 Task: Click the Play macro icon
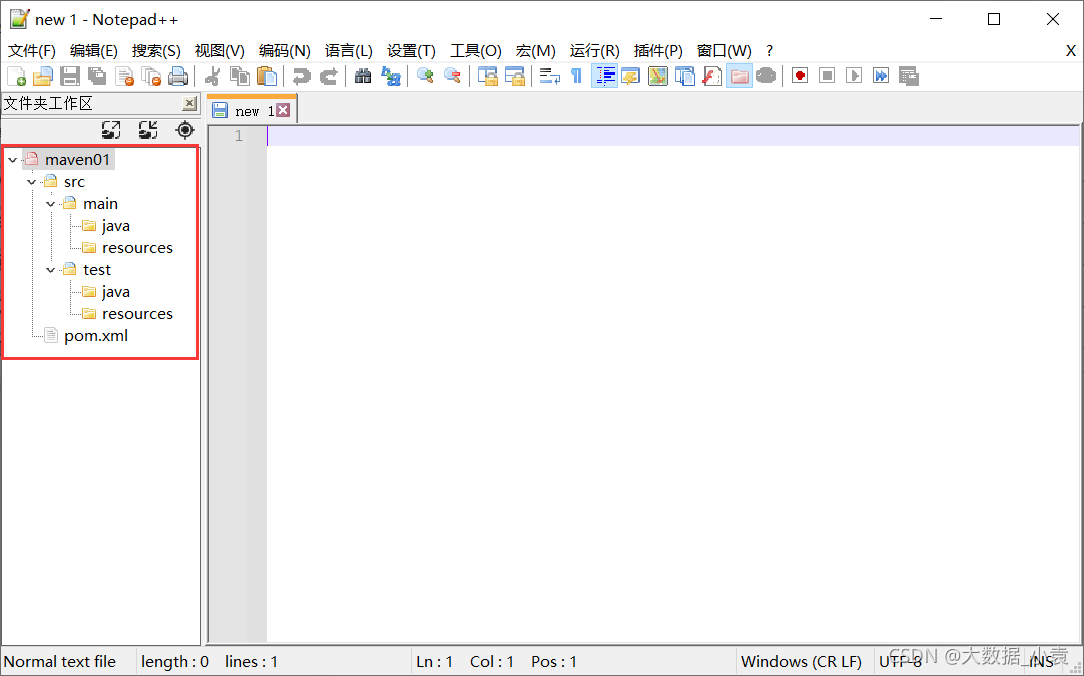(854, 76)
